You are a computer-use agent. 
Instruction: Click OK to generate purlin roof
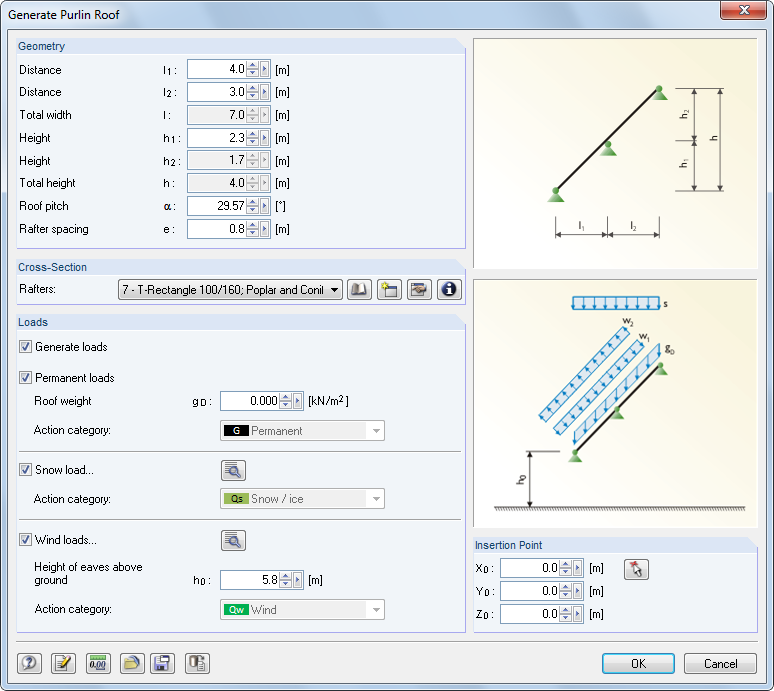(638, 663)
